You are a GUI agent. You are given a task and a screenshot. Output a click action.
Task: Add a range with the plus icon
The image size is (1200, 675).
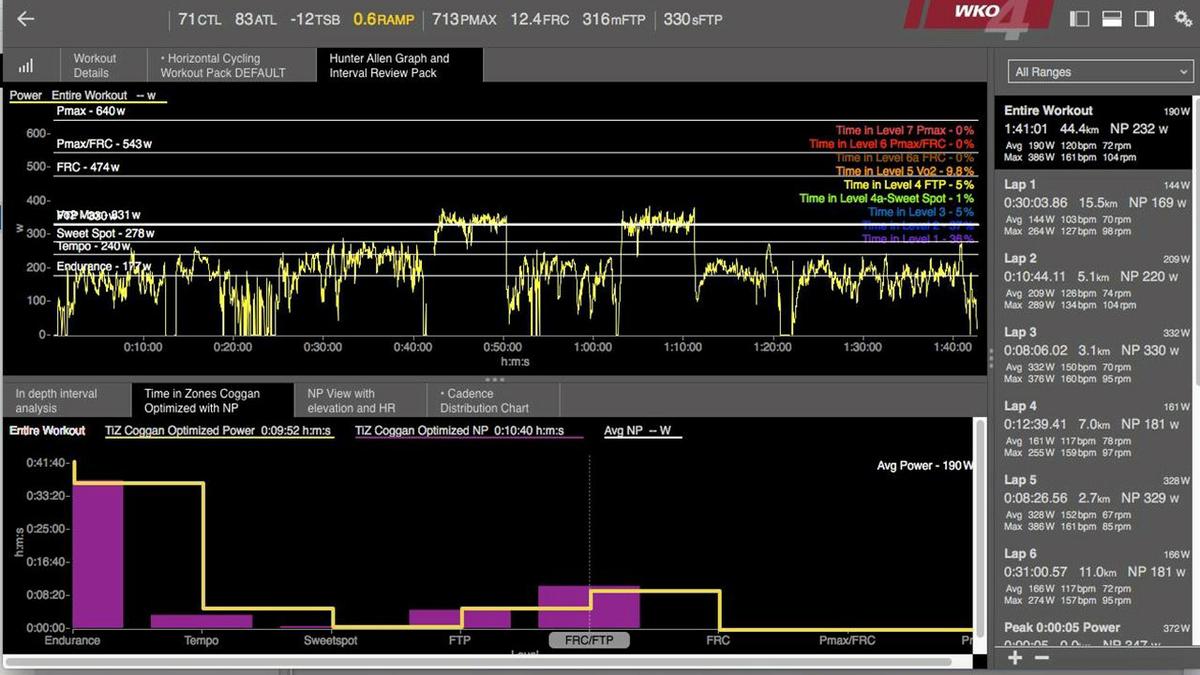click(x=1015, y=657)
